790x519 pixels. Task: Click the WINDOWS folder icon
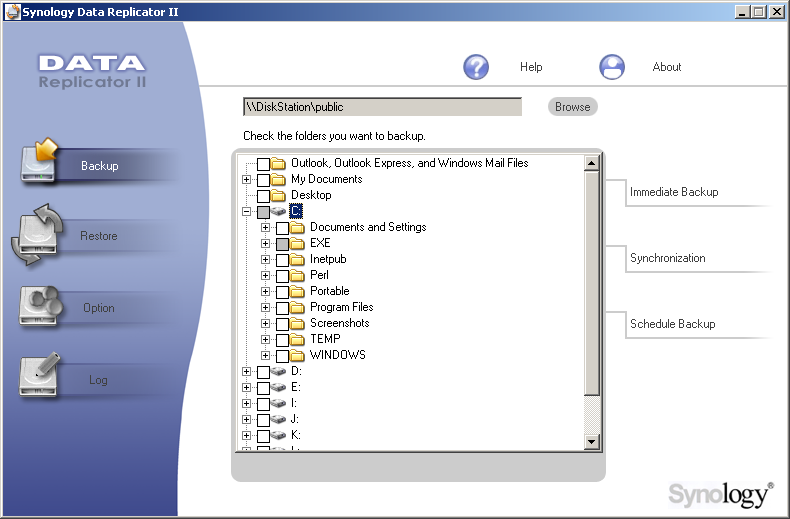point(297,355)
